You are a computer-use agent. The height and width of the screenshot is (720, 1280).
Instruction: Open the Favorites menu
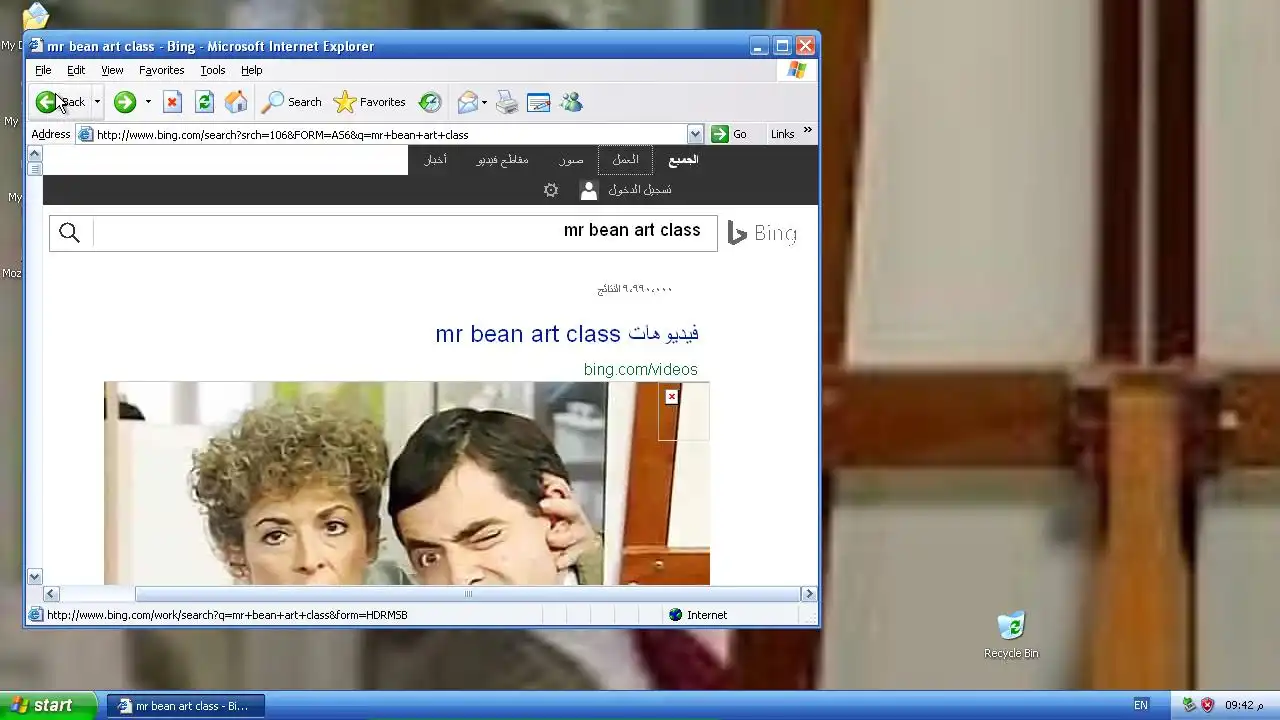click(x=161, y=70)
